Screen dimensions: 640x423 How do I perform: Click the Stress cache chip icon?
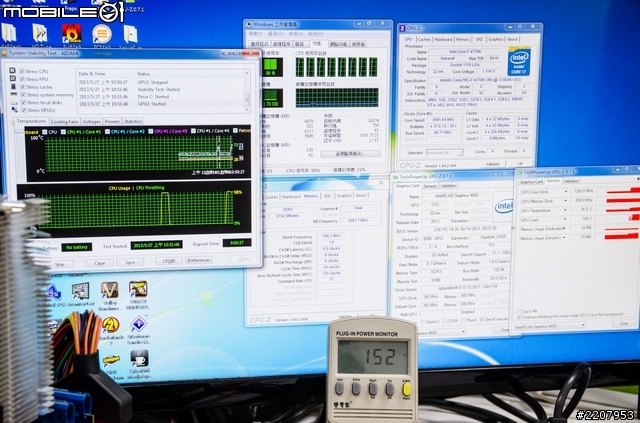coord(13,87)
